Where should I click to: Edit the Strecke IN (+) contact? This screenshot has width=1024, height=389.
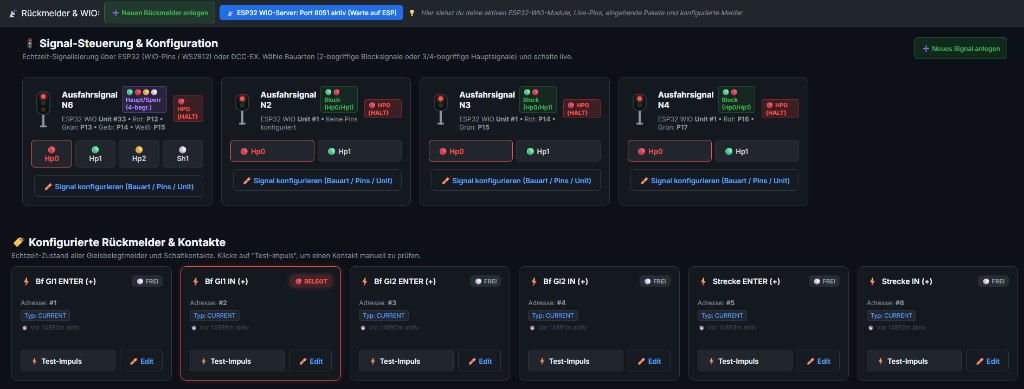(987, 361)
